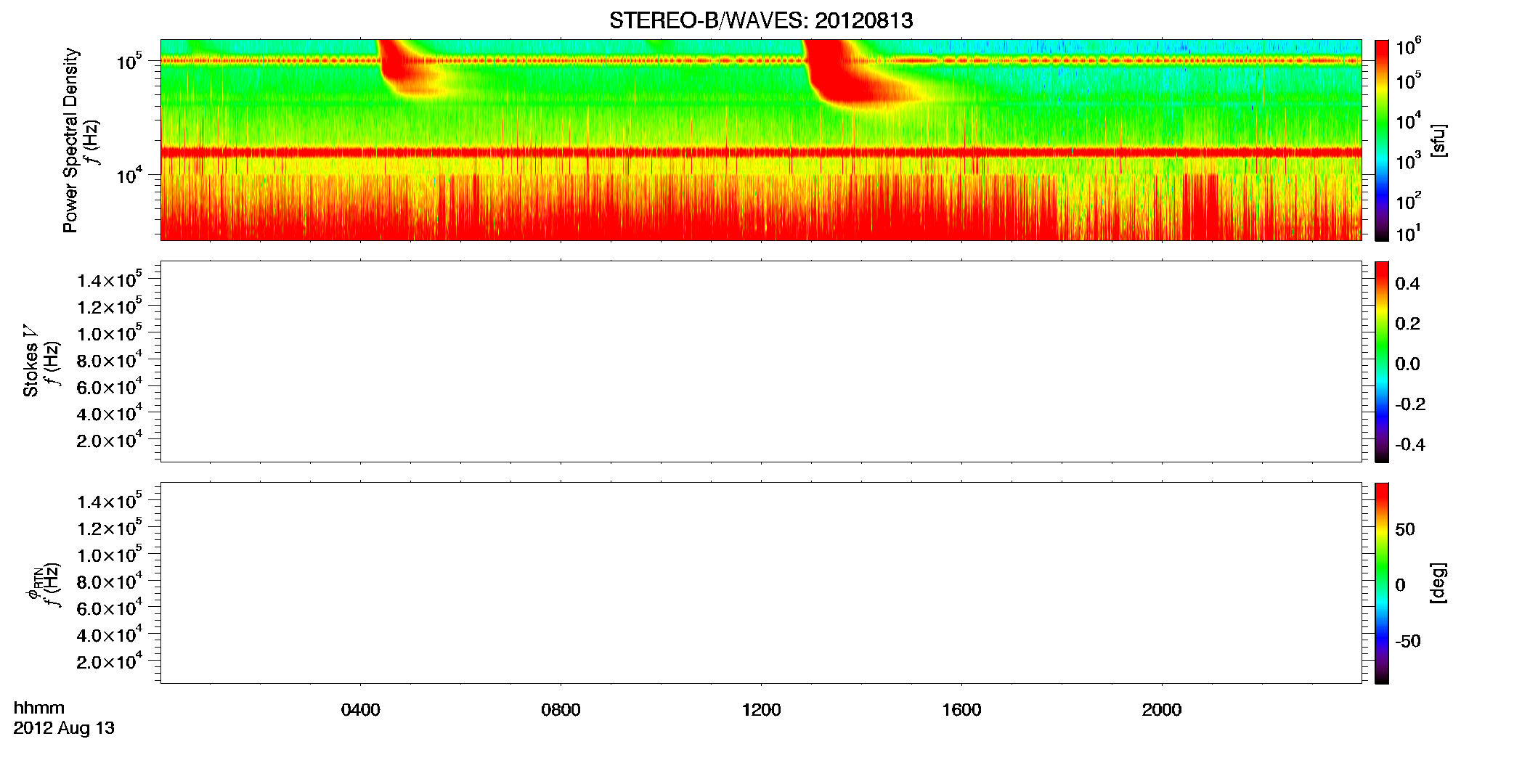Click the first radio burst near 0430
1522x784 pixels.
(x=407, y=69)
